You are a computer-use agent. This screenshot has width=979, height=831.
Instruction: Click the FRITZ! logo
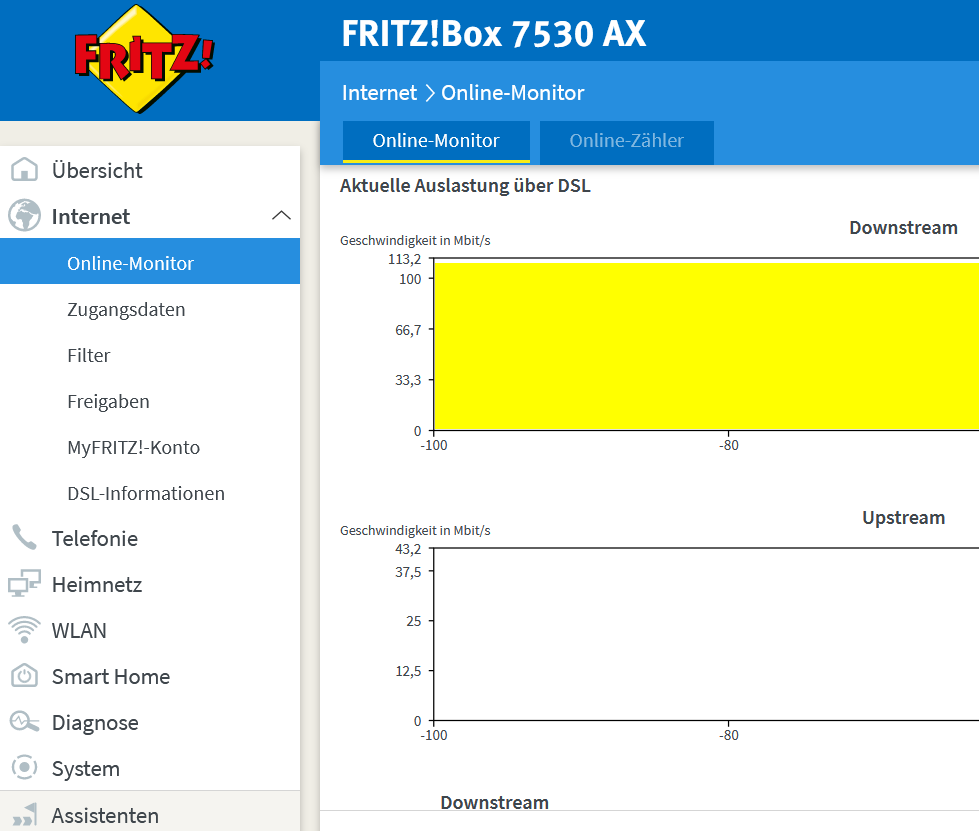[x=144, y=59]
